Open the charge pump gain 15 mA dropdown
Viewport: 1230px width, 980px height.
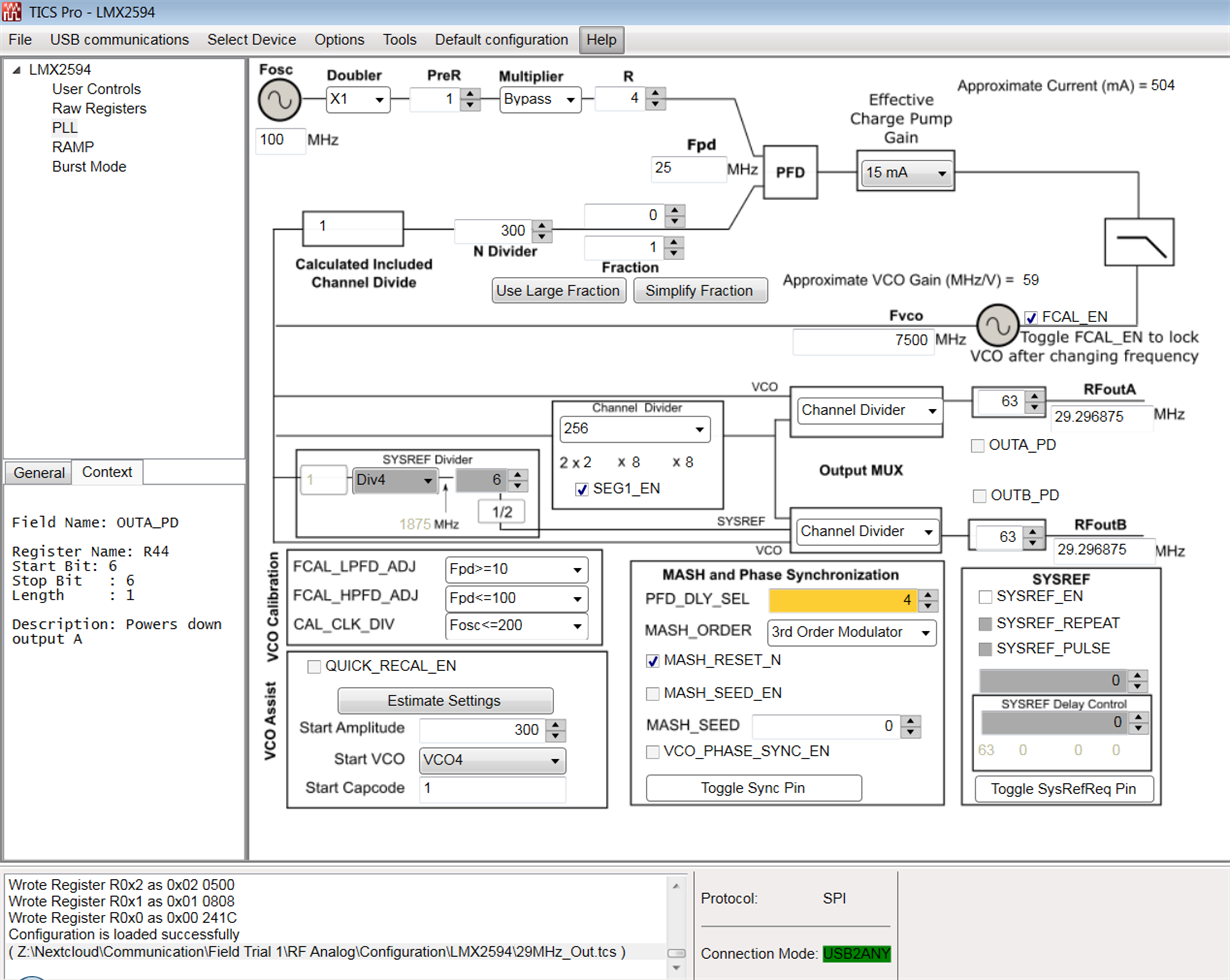point(907,173)
